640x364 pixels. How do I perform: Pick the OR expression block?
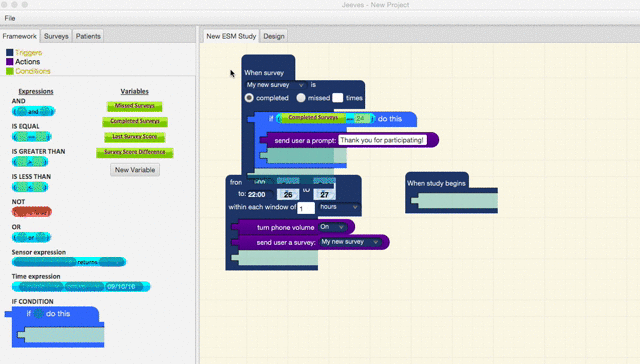(x=31, y=237)
